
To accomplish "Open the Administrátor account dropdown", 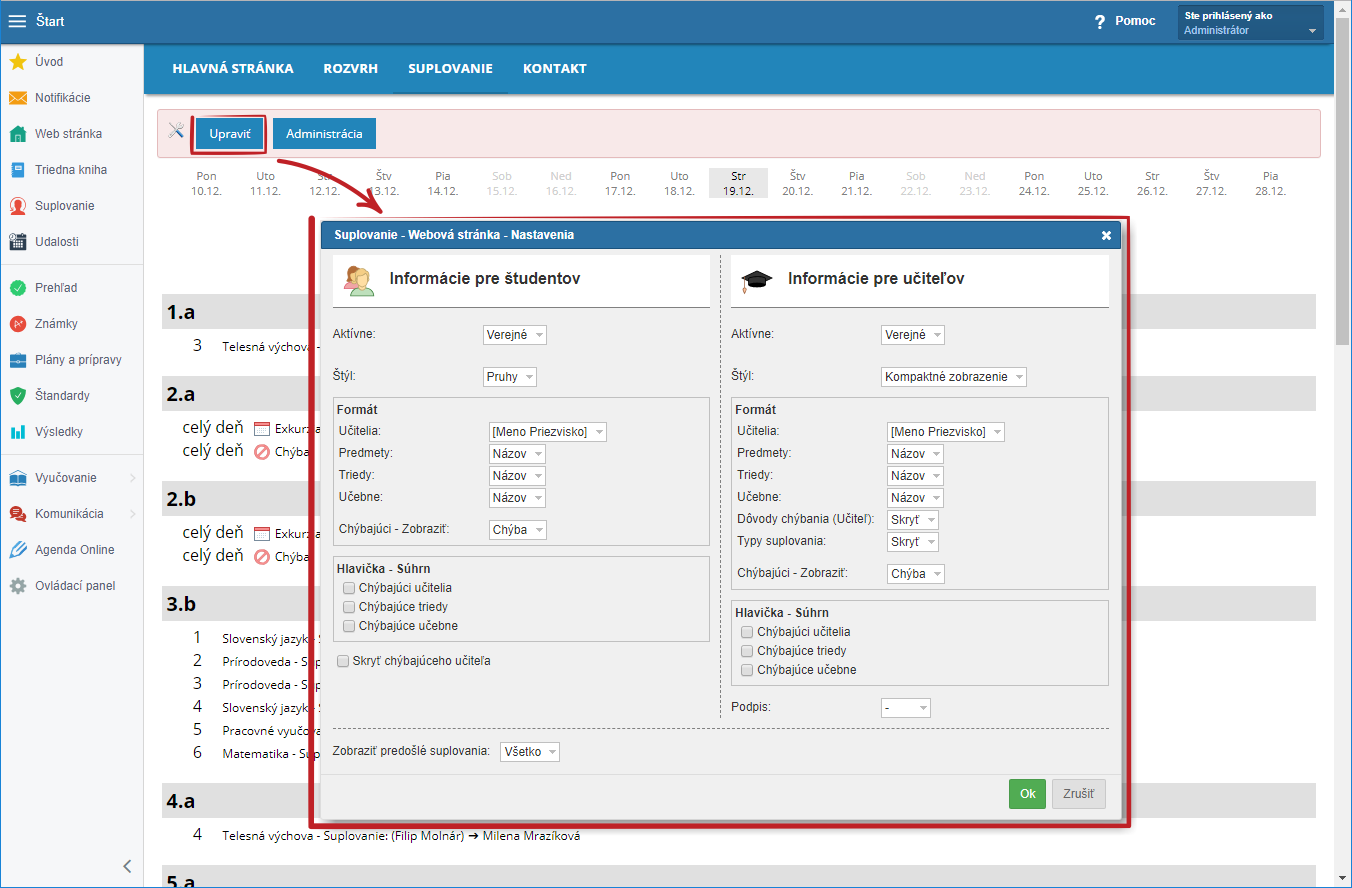I will click(x=1252, y=23).
